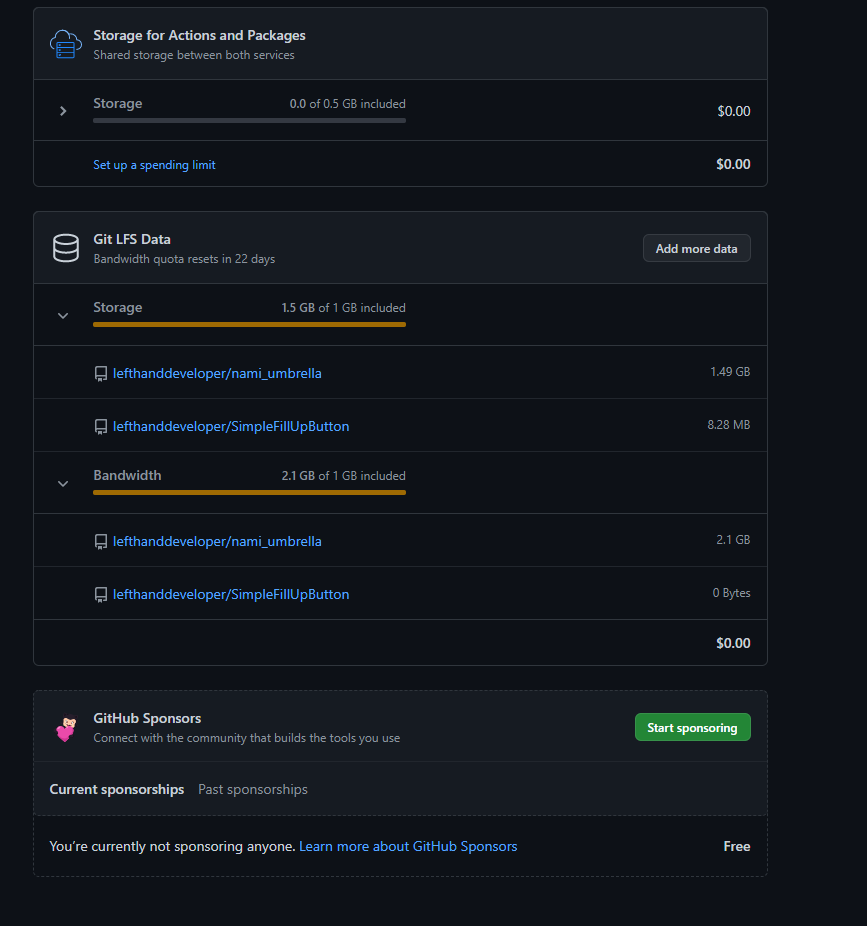Open Set up a spending limit link
The width and height of the screenshot is (867, 926).
pos(154,165)
